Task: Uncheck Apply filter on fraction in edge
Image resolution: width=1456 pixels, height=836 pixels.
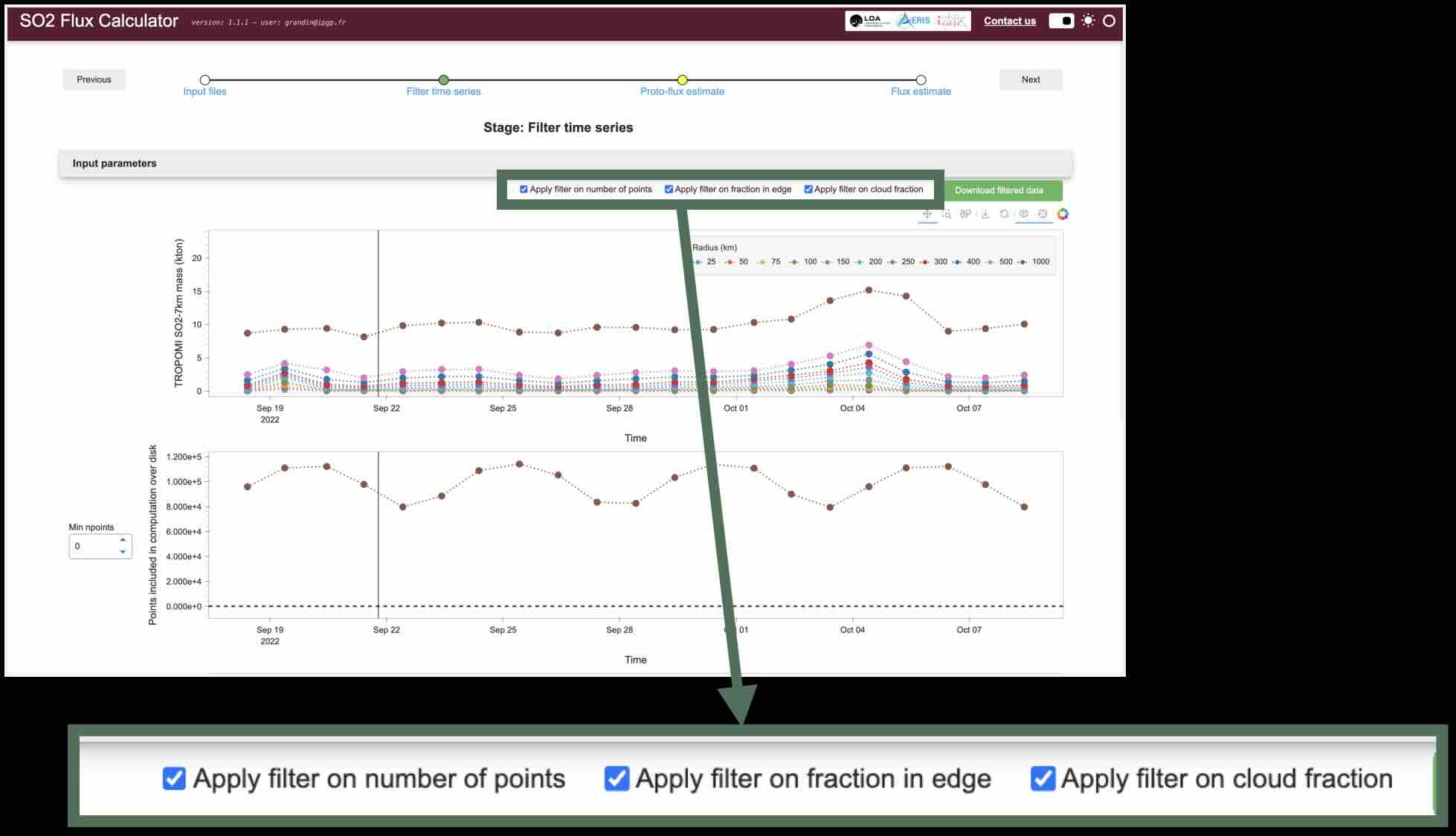Action: pos(669,190)
